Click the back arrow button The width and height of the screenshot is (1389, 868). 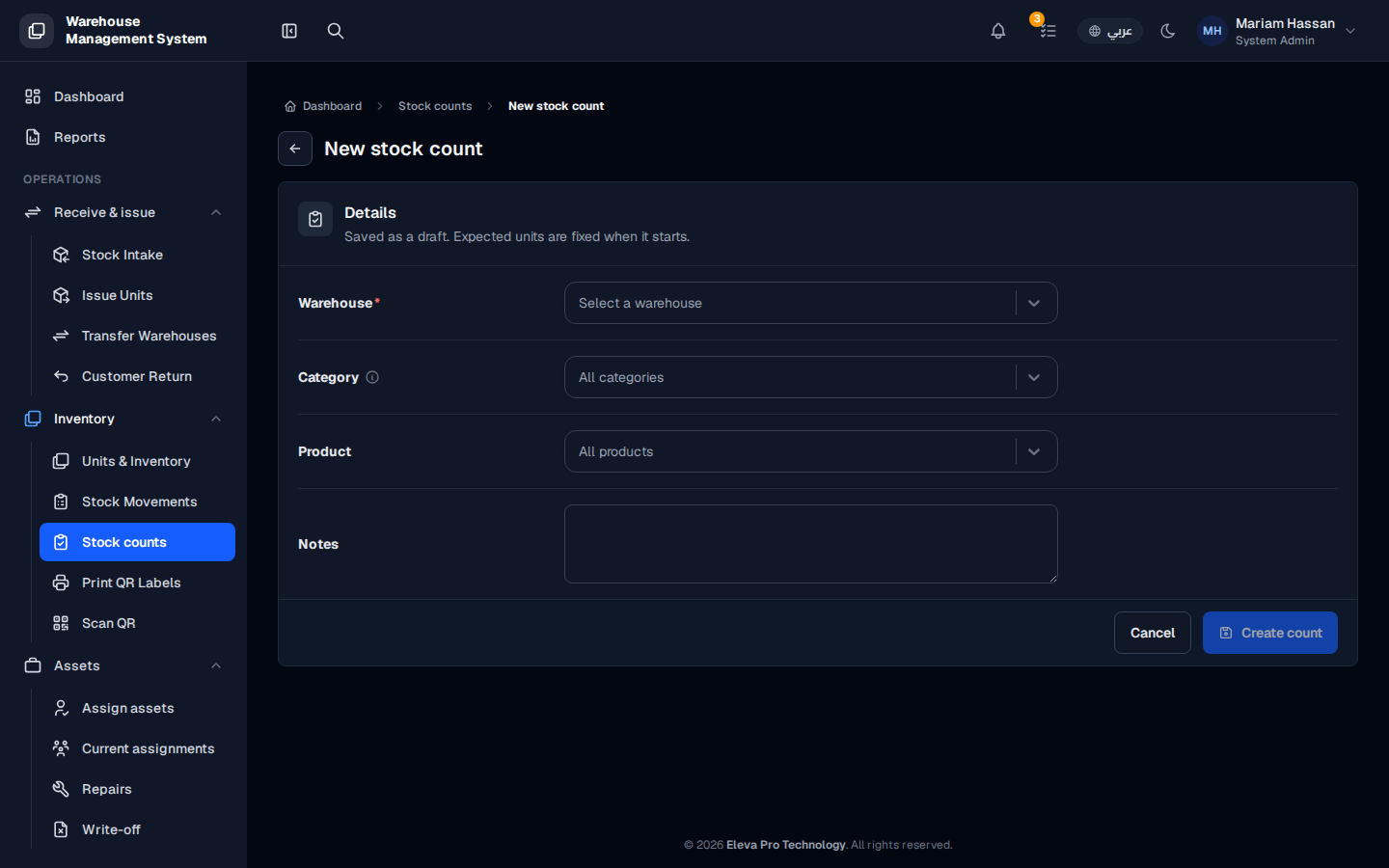tap(295, 149)
